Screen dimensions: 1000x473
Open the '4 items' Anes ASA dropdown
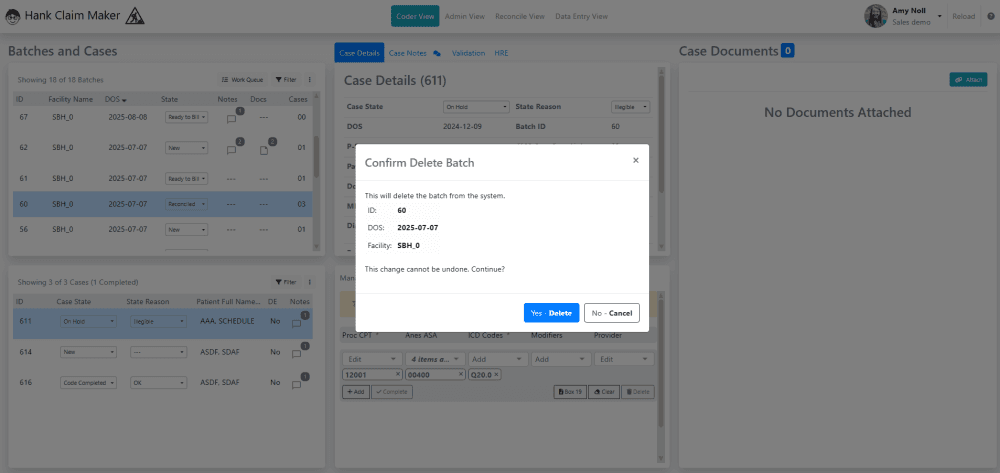[x=435, y=359]
